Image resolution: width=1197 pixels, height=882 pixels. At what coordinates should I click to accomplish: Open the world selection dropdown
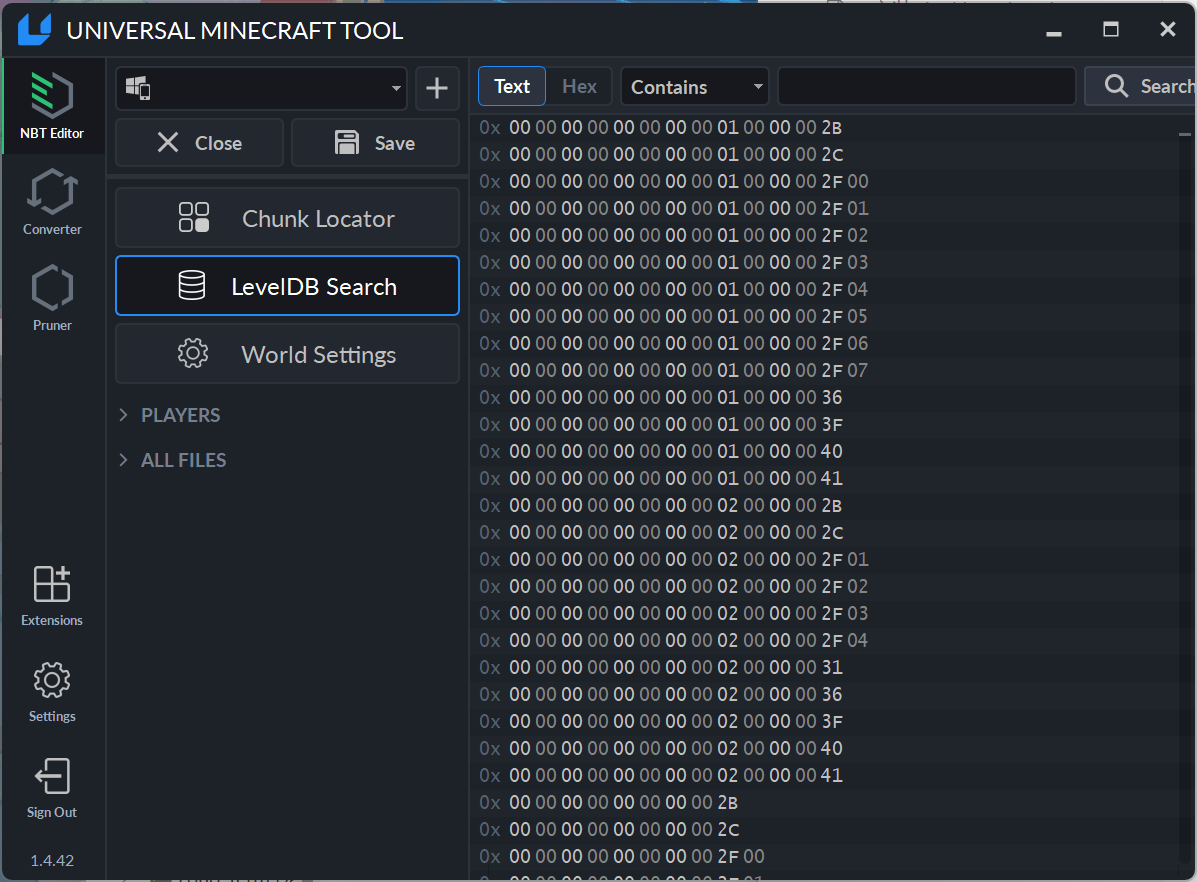(x=261, y=88)
